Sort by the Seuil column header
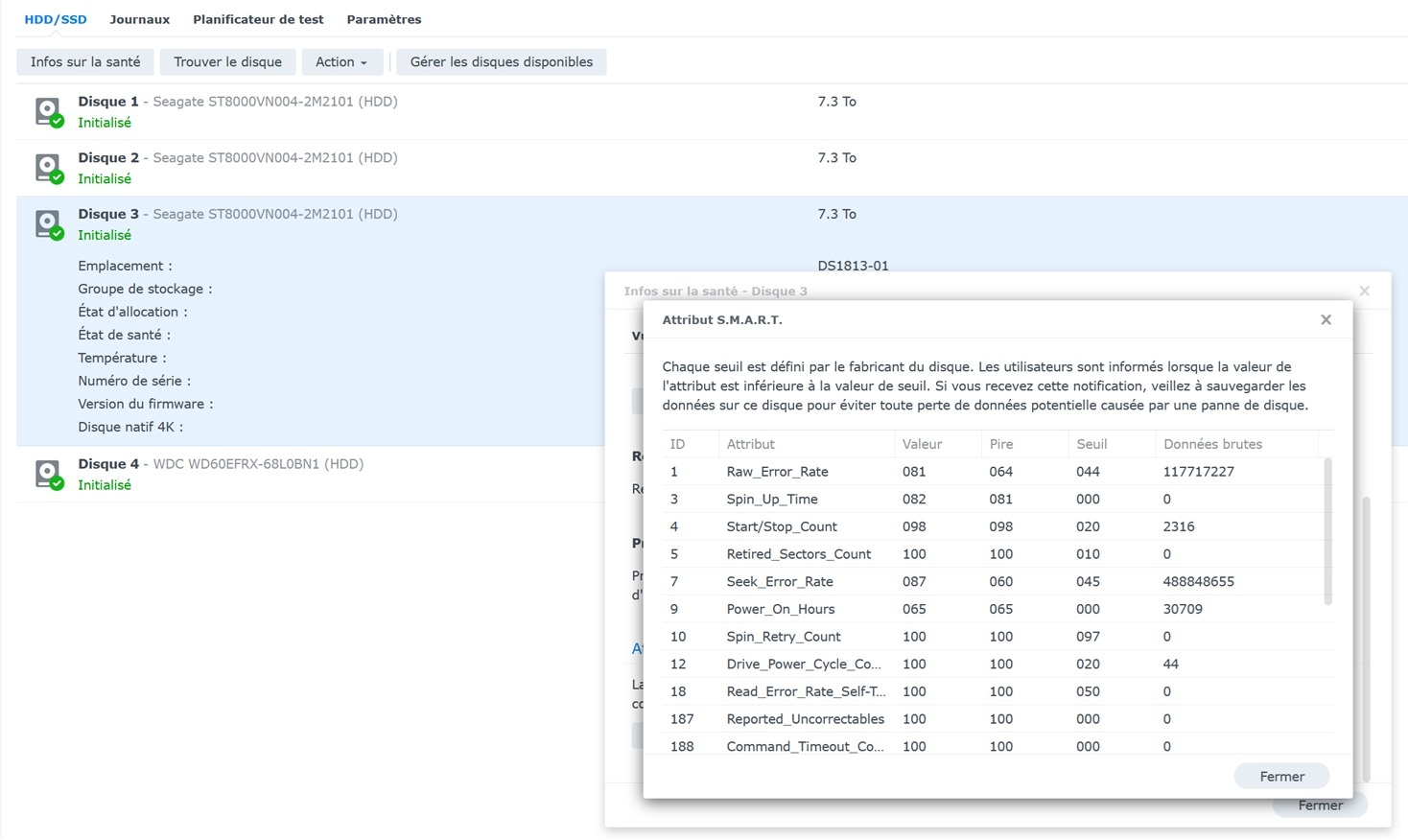 pos(1113,444)
